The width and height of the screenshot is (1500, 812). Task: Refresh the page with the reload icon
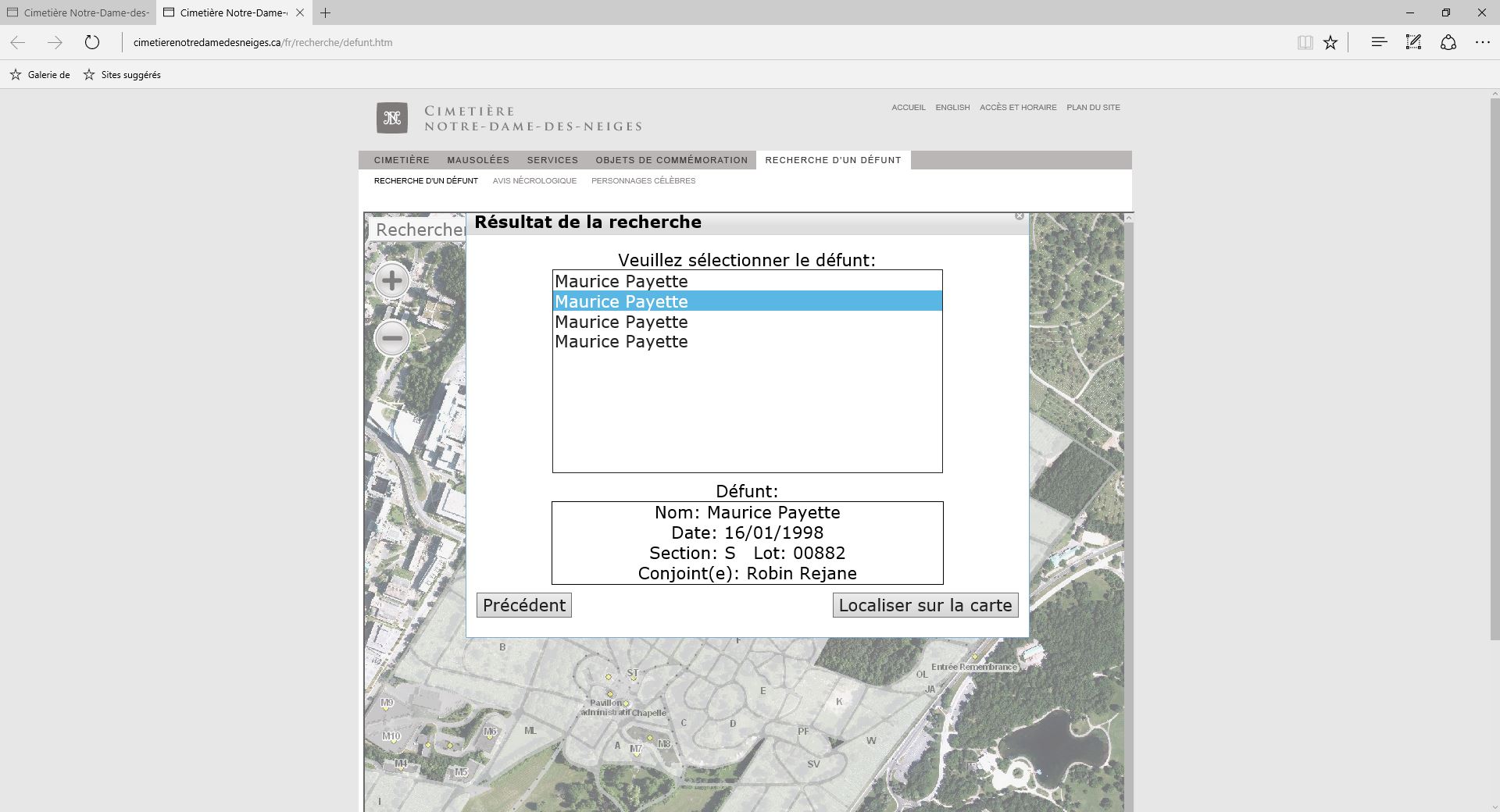coord(91,42)
